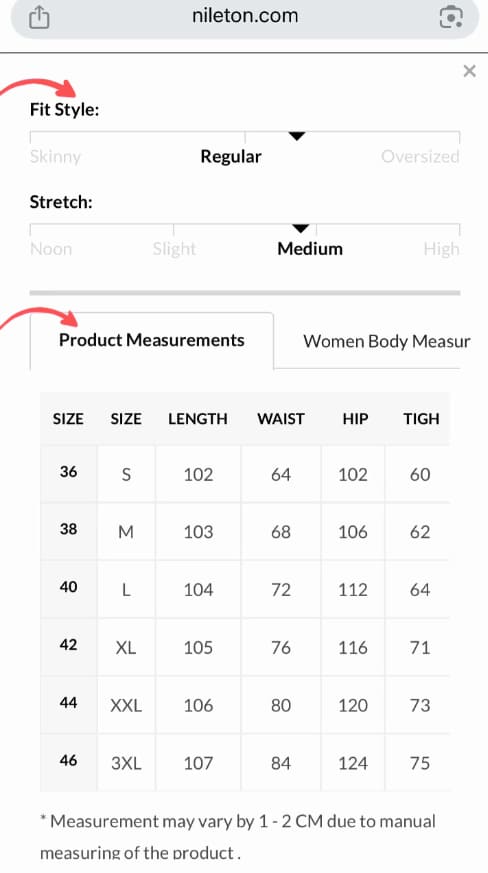This screenshot has height=873, width=488.
Task: Click the HIP column header
Action: [355, 419]
